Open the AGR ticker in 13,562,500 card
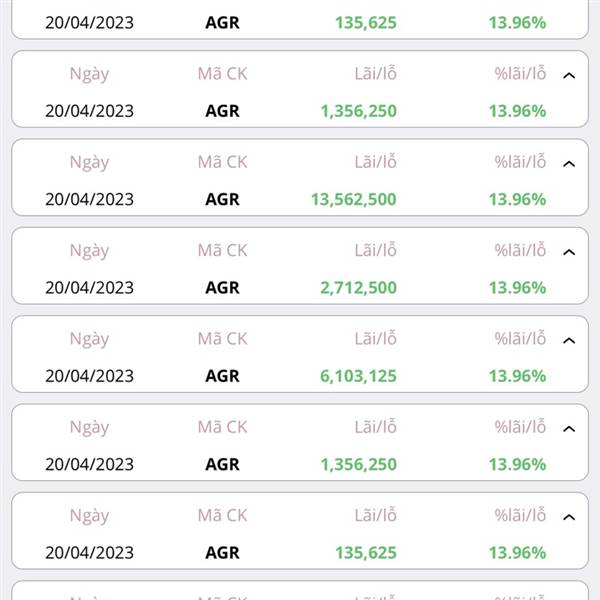600x600 pixels. pyautogui.click(x=222, y=199)
